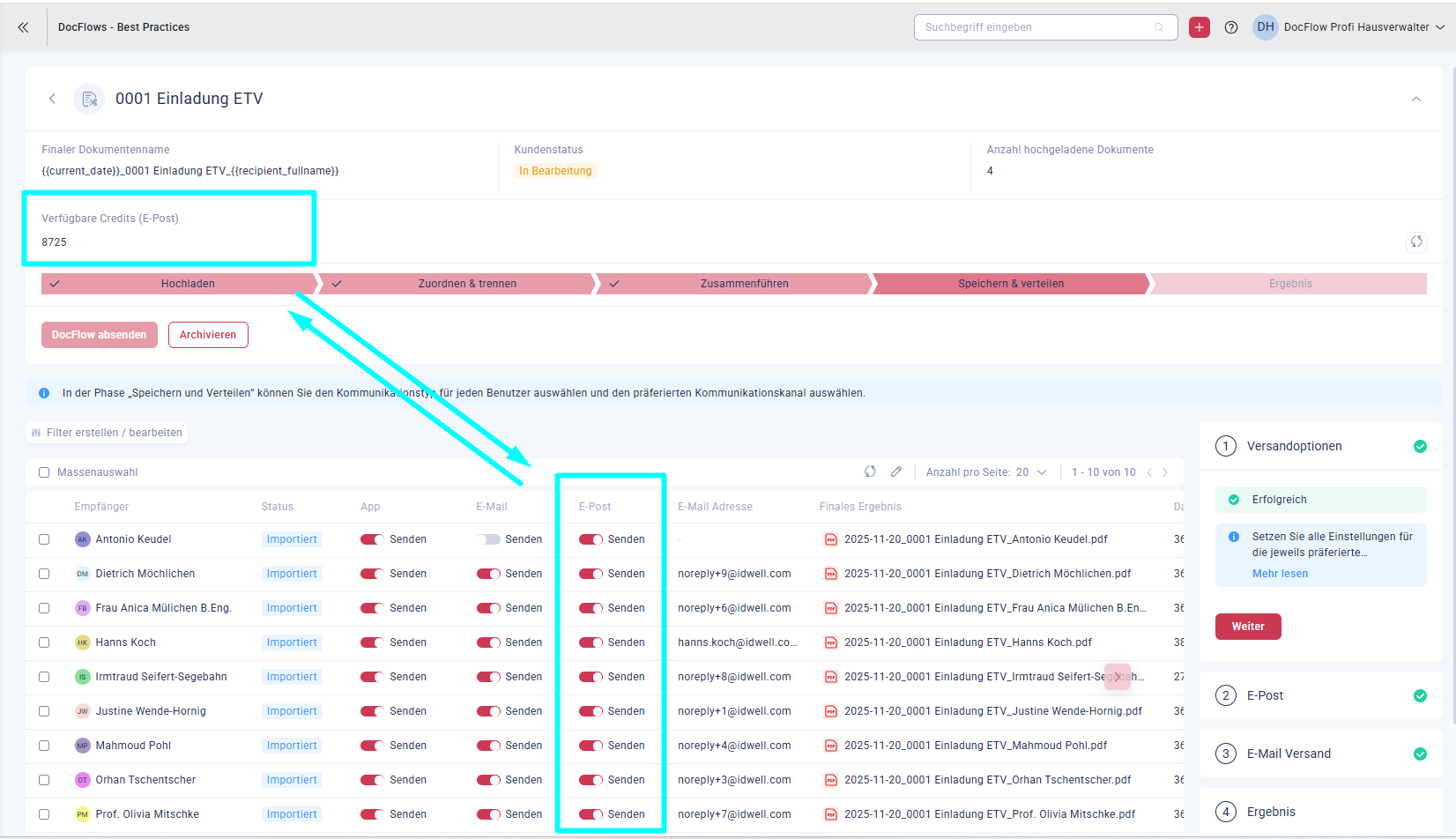Disable E-Post toggle for Hanns Koch
1456x839 pixels.
coord(591,642)
